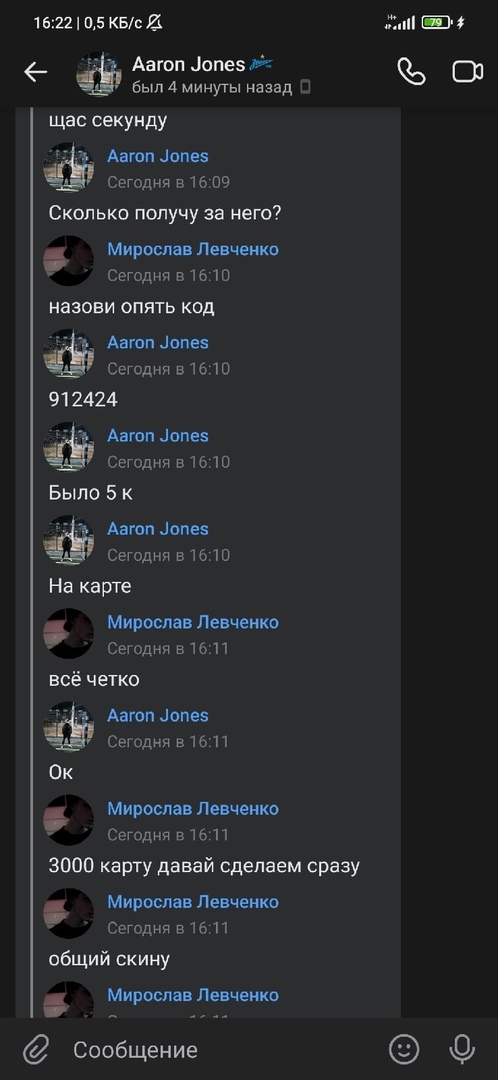The height and width of the screenshot is (1080, 498).
Task: Tap the avatar next to "Было 5 к" message
Action: click(x=69, y=447)
